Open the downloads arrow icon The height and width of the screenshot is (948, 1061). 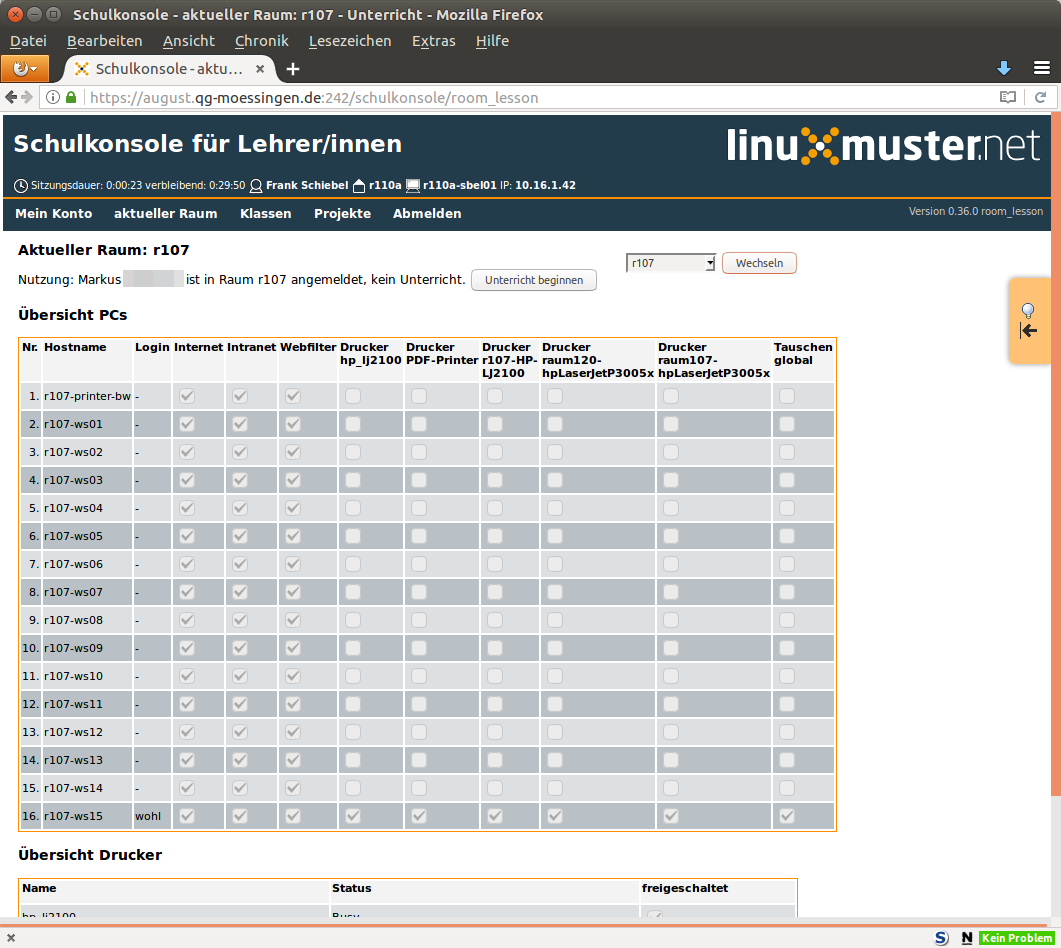(x=1004, y=68)
